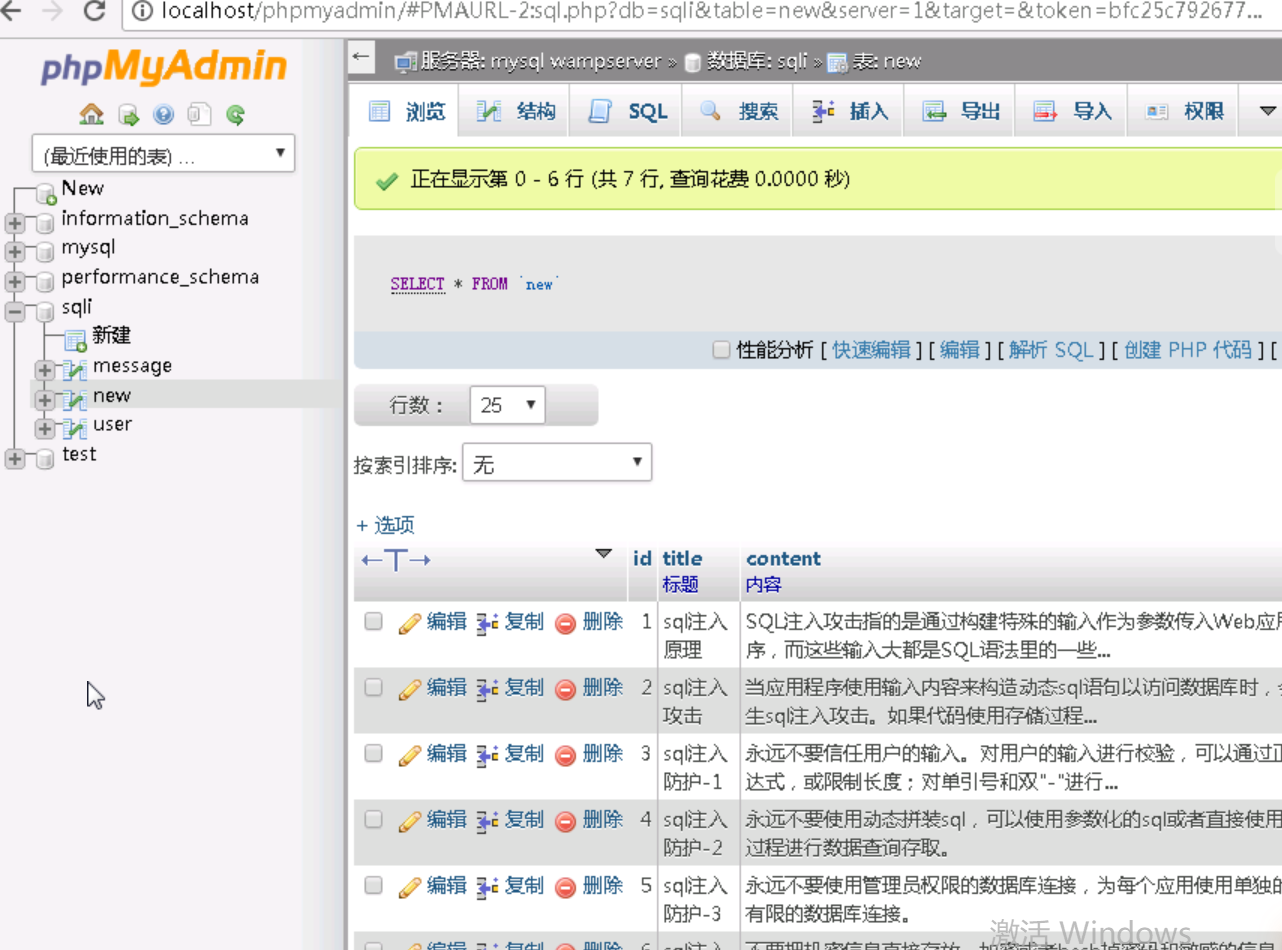The image size is (1282, 950).
Task: Enable the 性能分析 profiling checkbox
Action: (721, 349)
